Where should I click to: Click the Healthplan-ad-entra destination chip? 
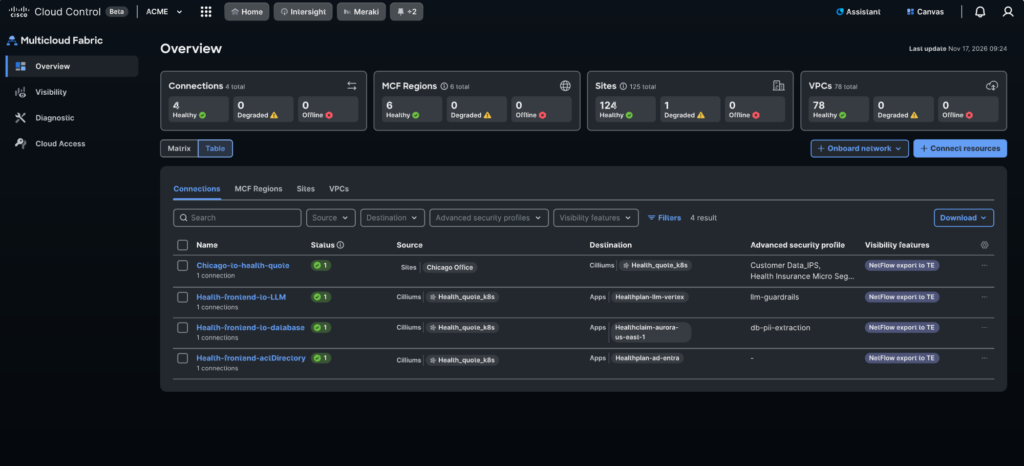point(647,358)
